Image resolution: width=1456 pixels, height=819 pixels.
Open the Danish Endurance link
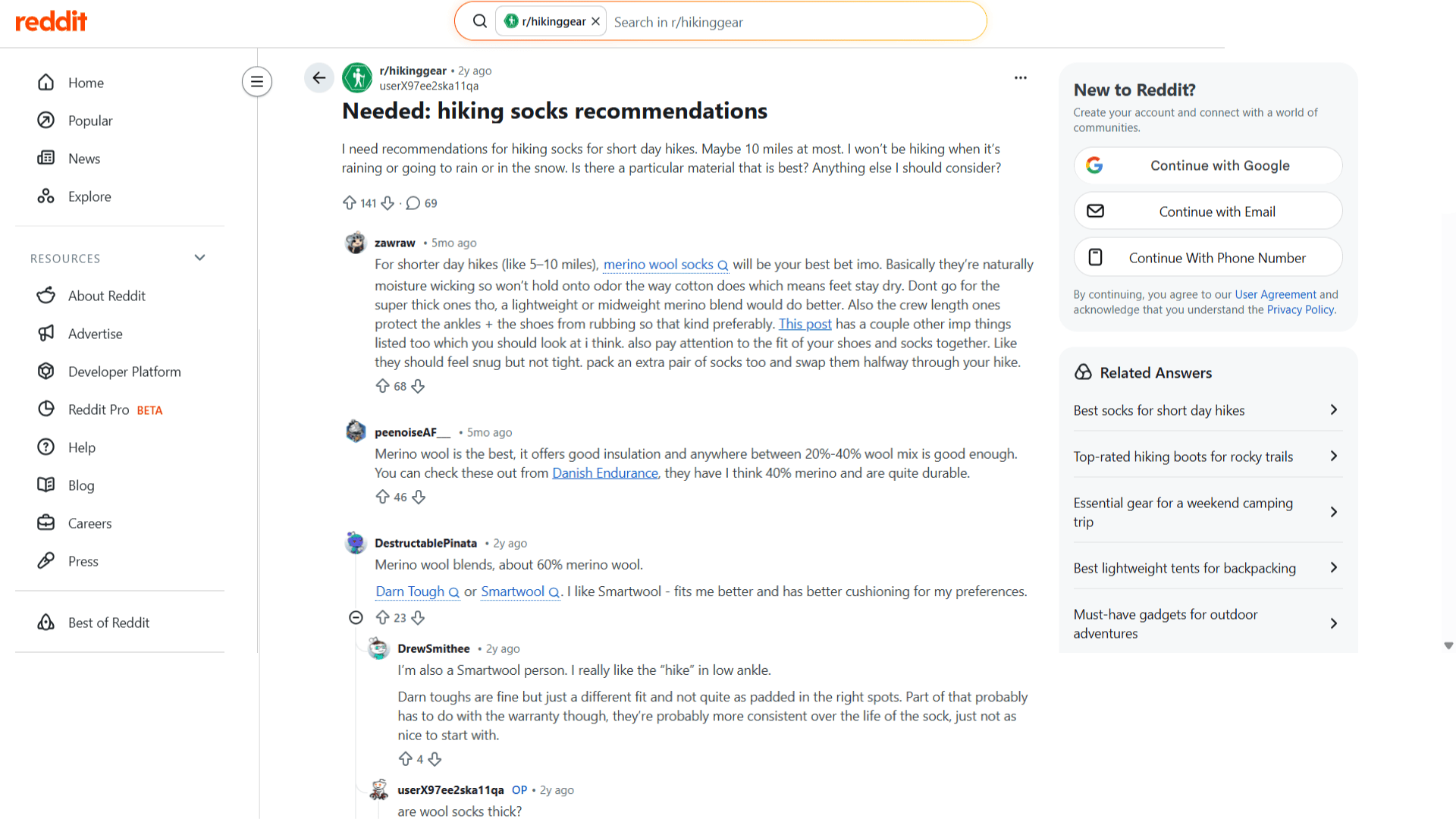[x=604, y=472]
